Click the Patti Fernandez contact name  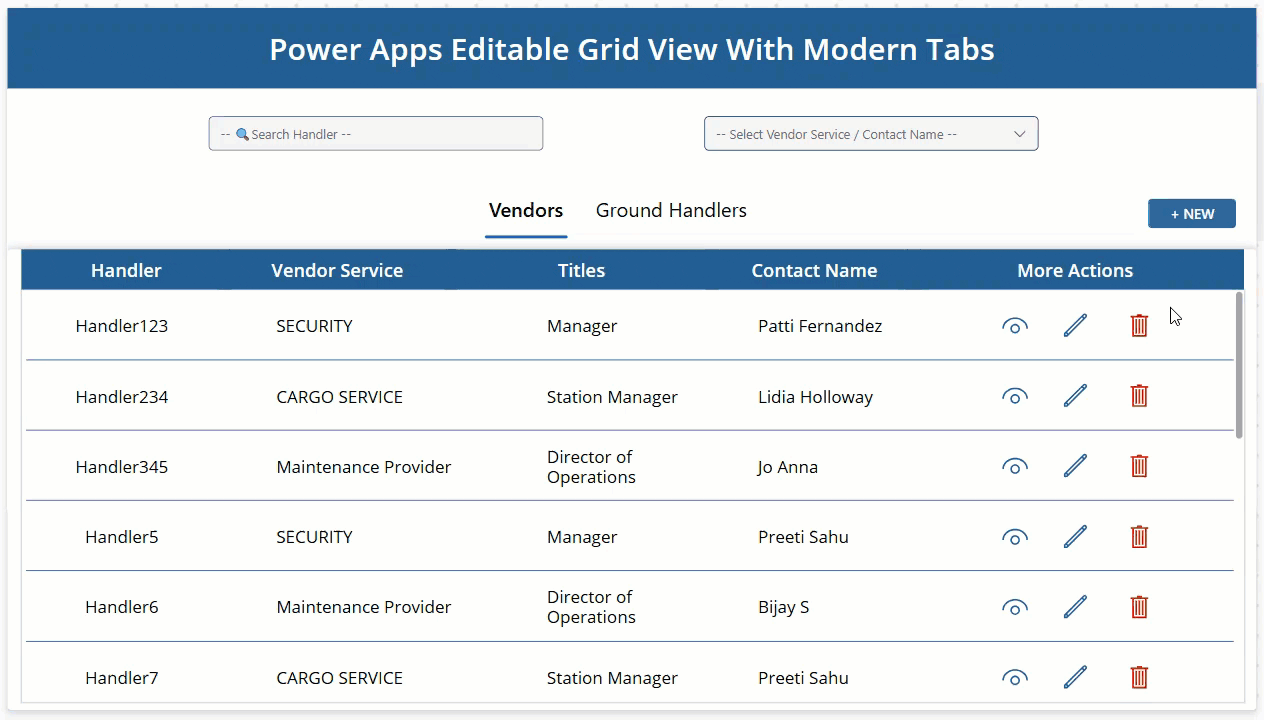(x=820, y=326)
